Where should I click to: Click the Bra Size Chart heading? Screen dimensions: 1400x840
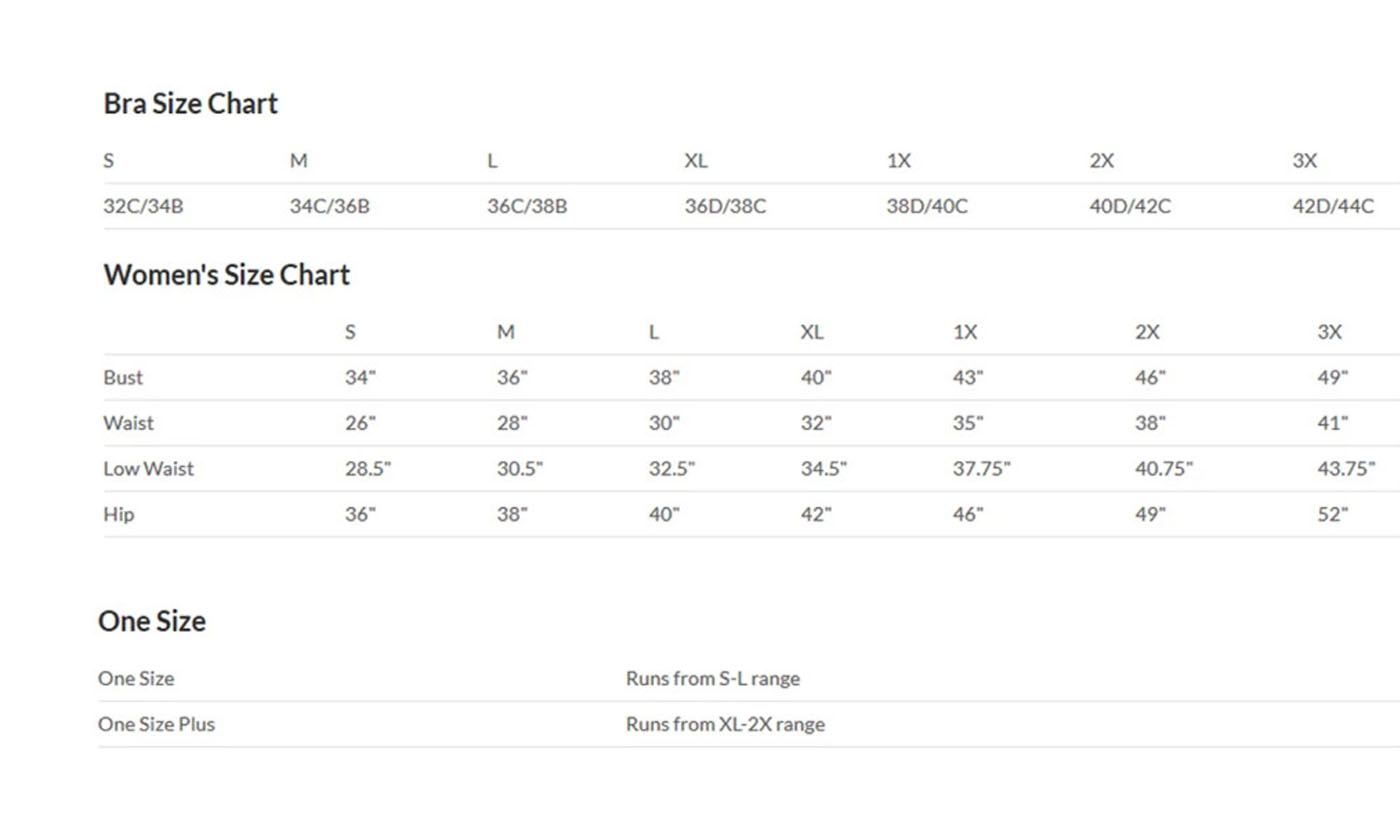[190, 104]
